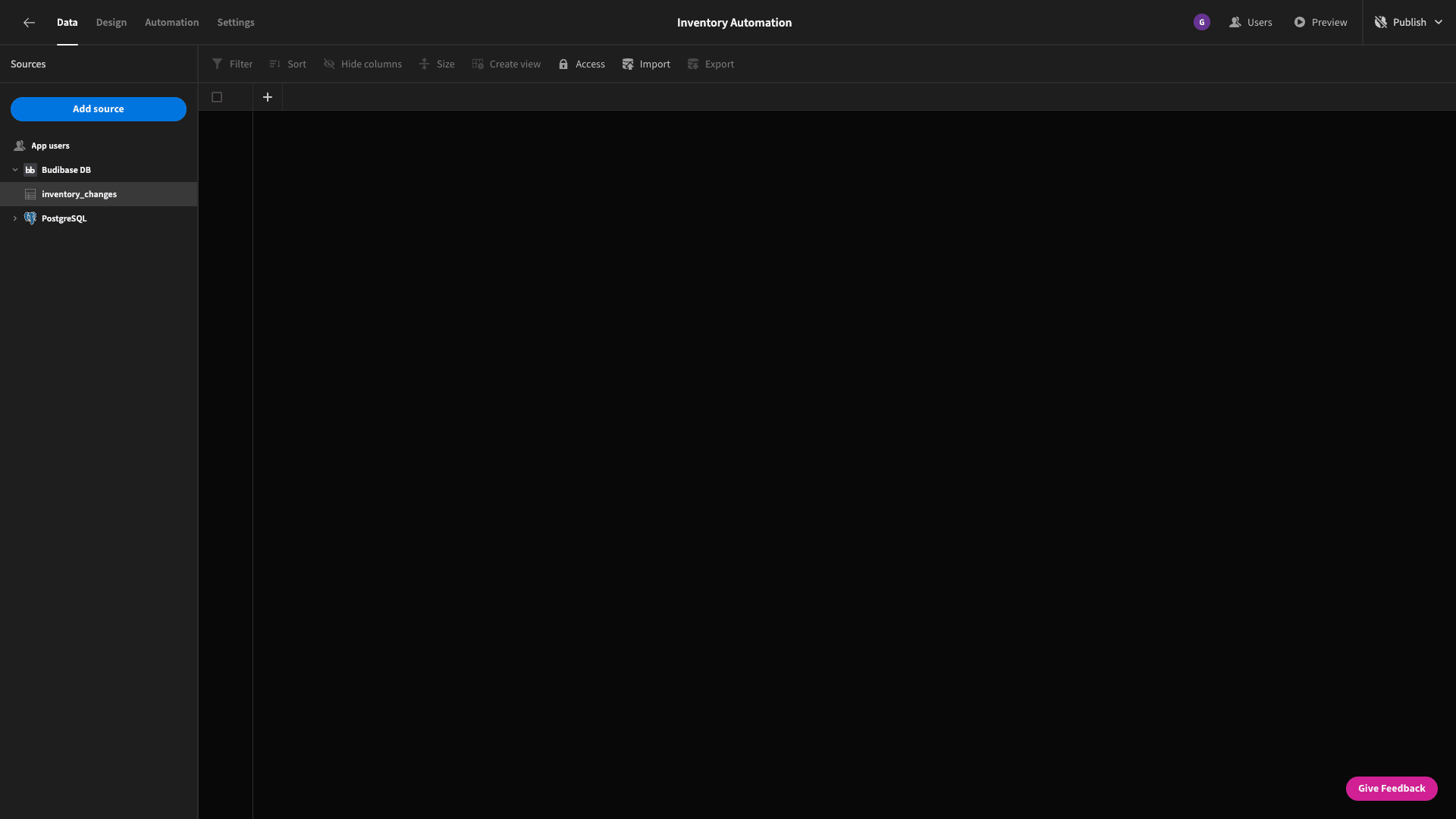Import data into the table
The image size is (1456, 819).
646,64
